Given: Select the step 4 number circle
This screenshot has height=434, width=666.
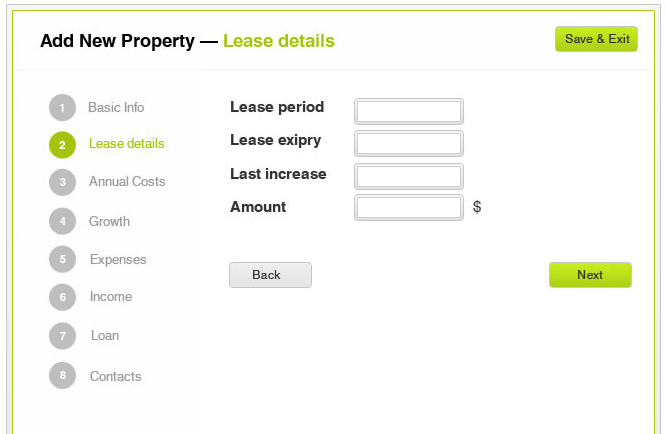Looking at the screenshot, I should [62, 221].
